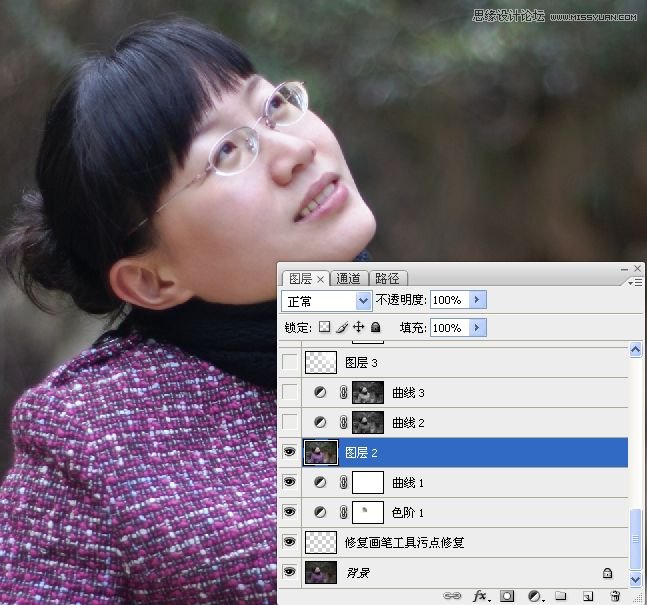Create a new layer
The height and width of the screenshot is (605, 647).
(x=588, y=596)
